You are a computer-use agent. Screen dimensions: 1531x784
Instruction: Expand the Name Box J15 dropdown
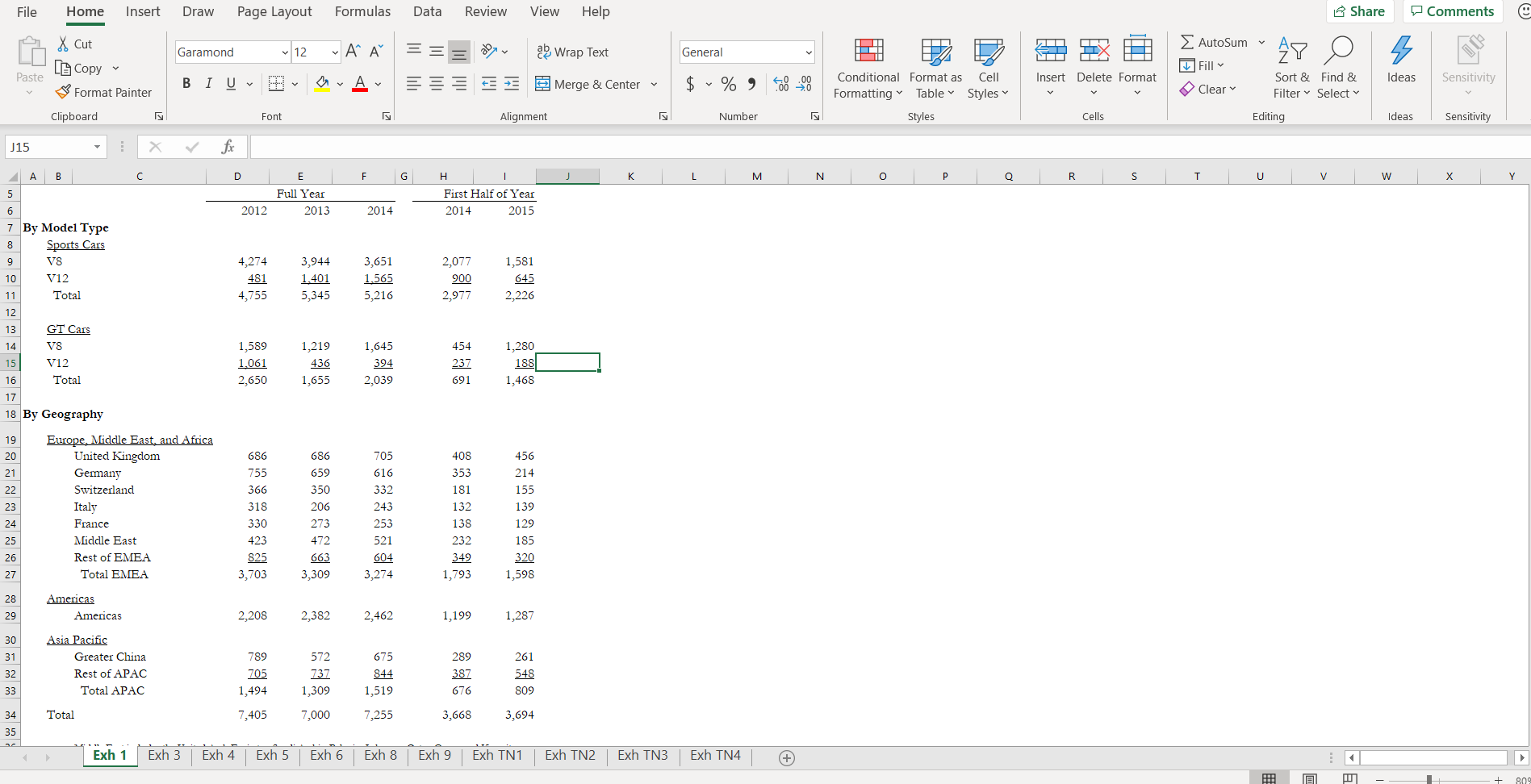pos(97,147)
